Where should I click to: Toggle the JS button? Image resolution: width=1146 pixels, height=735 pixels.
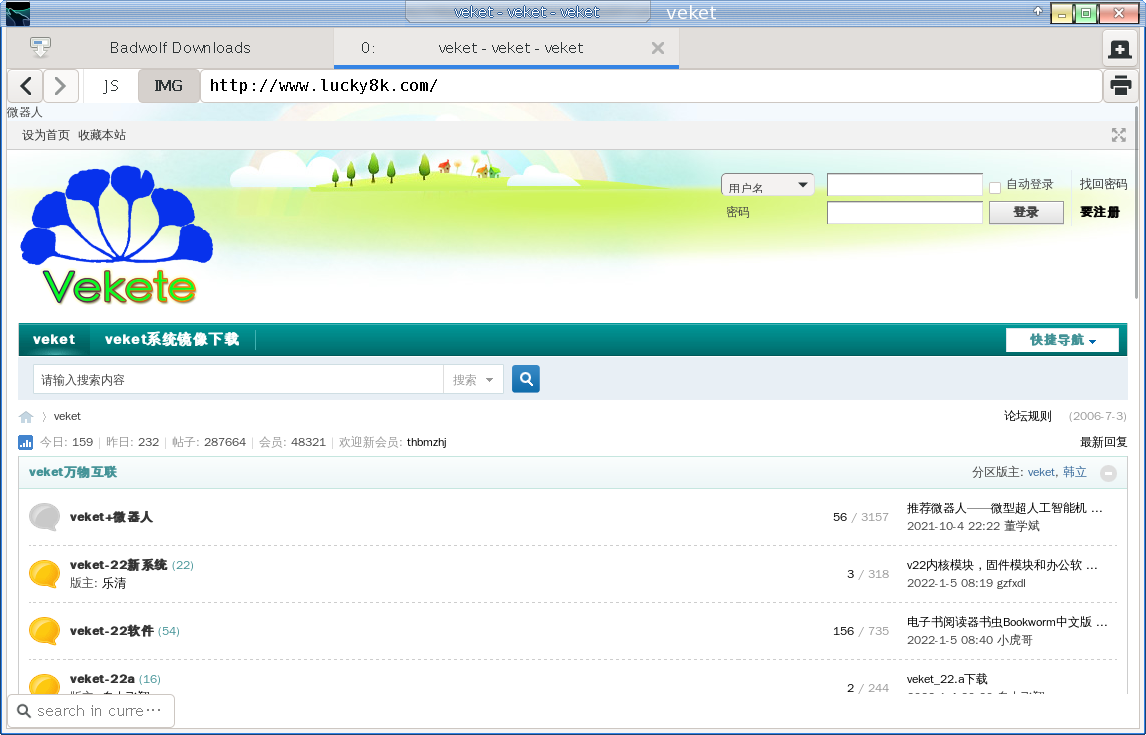pyautogui.click(x=110, y=86)
